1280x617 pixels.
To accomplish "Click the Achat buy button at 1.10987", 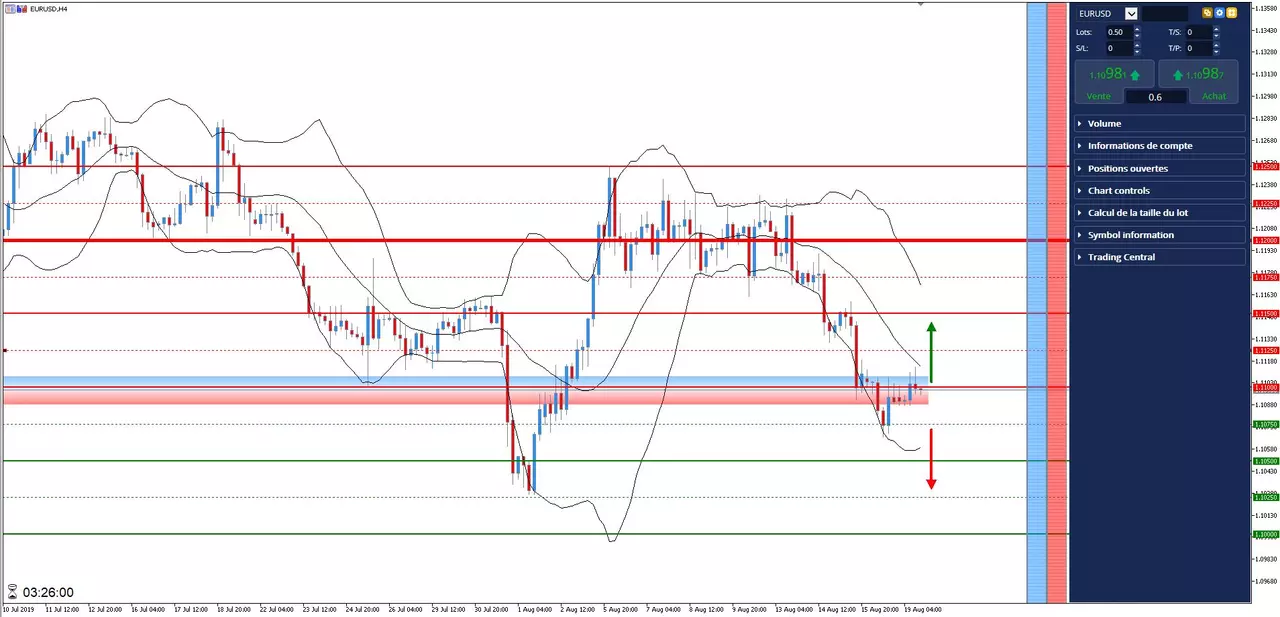I will click(x=1198, y=82).
